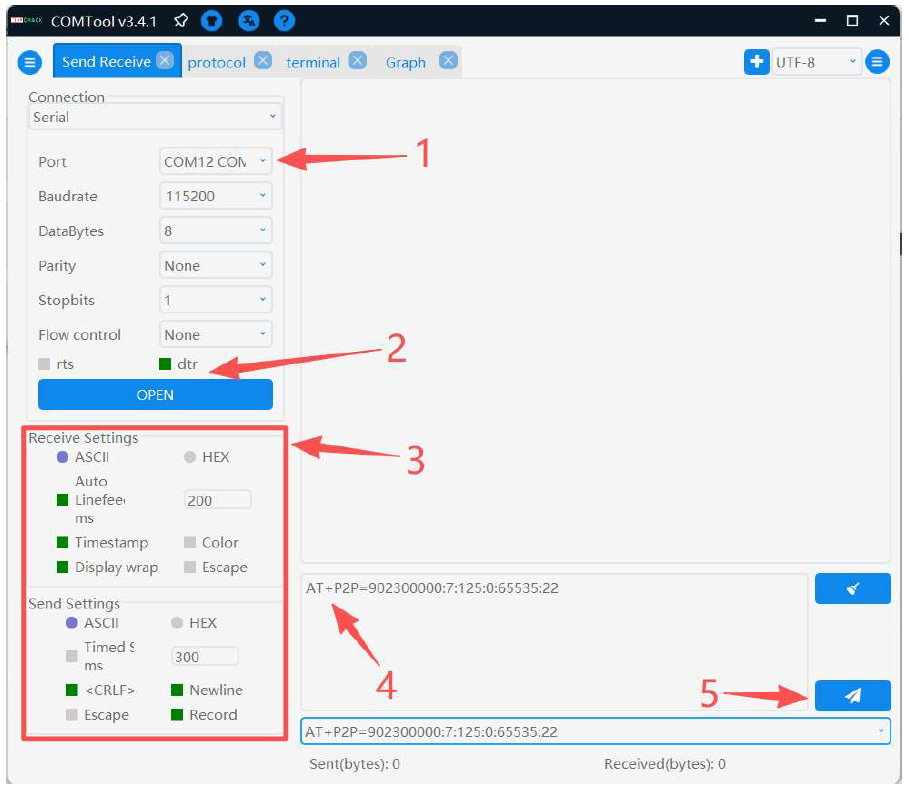The width and height of the screenshot is (909, 791).
Task: Open the help question mark icon
Action: [x=284, y=21]
